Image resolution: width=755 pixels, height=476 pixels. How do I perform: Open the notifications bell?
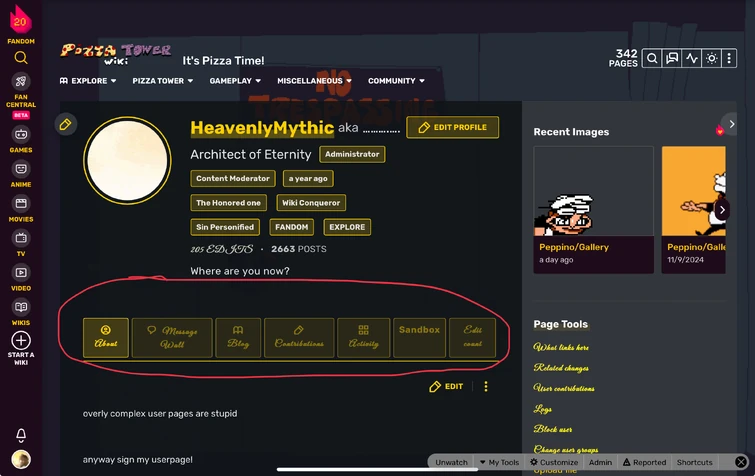(21, 435)
